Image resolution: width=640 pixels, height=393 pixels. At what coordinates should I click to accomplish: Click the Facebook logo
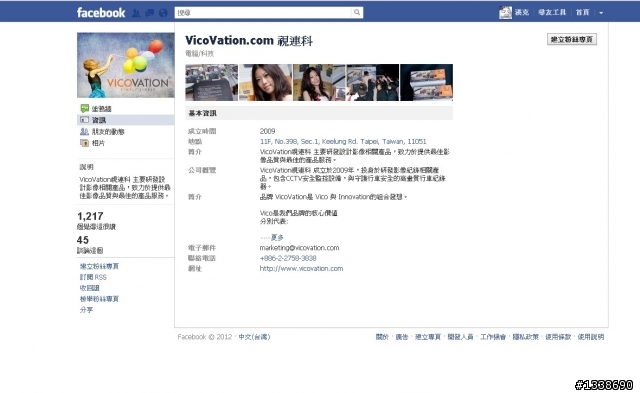101,13
